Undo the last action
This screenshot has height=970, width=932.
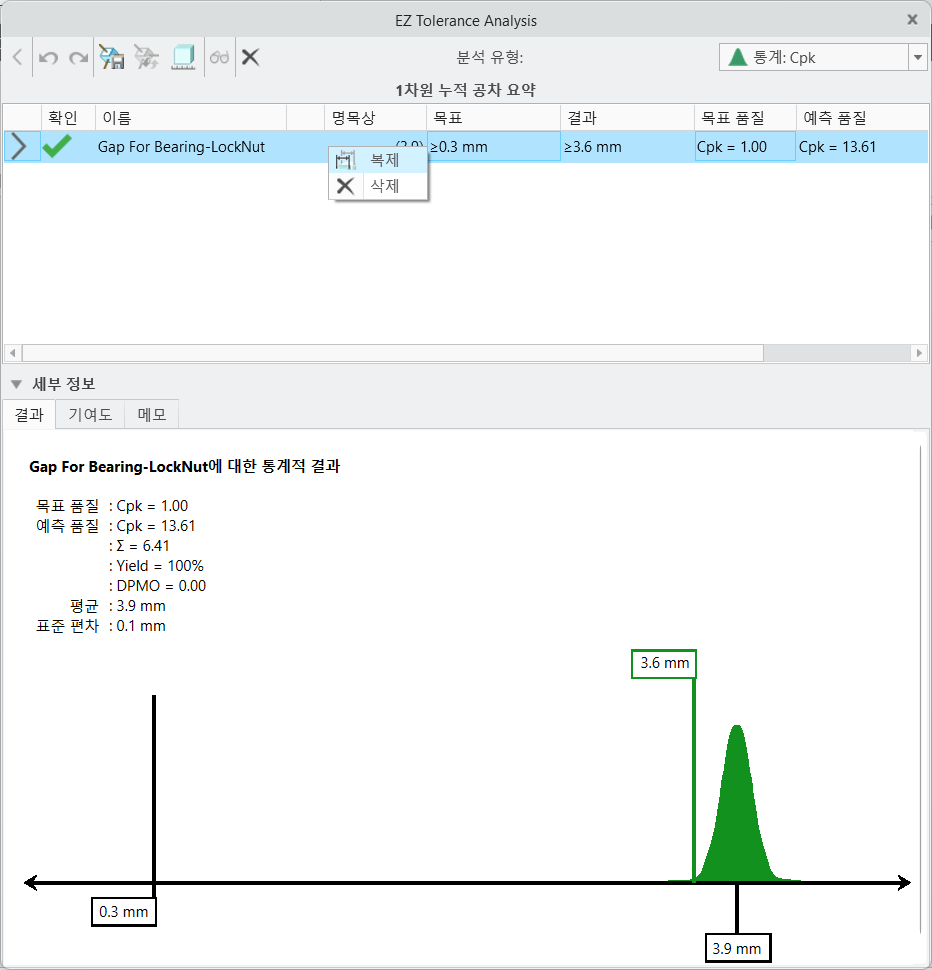[x=48, y=58]
